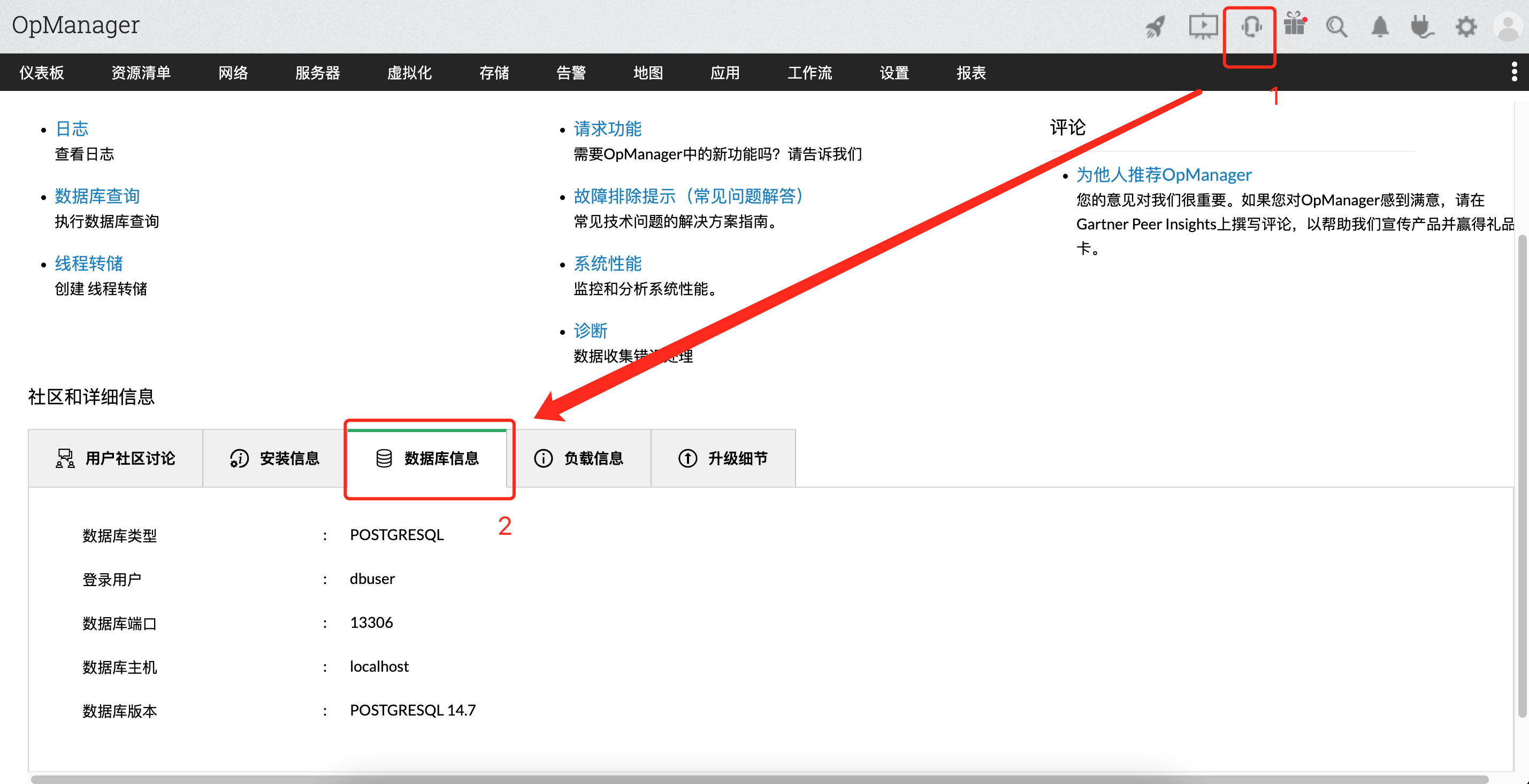Switch to the 安装信息 tab
The width and height of the screenshot is (1529, 784).
pos(275,458)
